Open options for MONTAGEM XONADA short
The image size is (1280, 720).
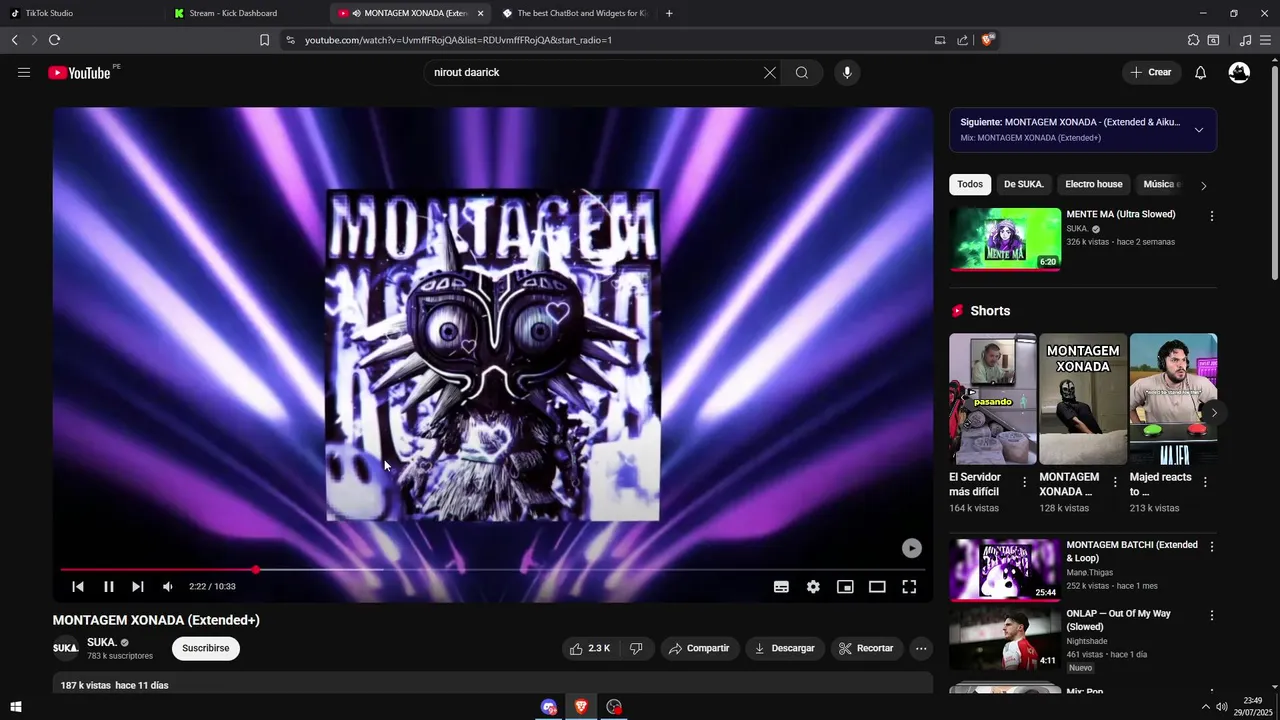[x=1115, y=482]
